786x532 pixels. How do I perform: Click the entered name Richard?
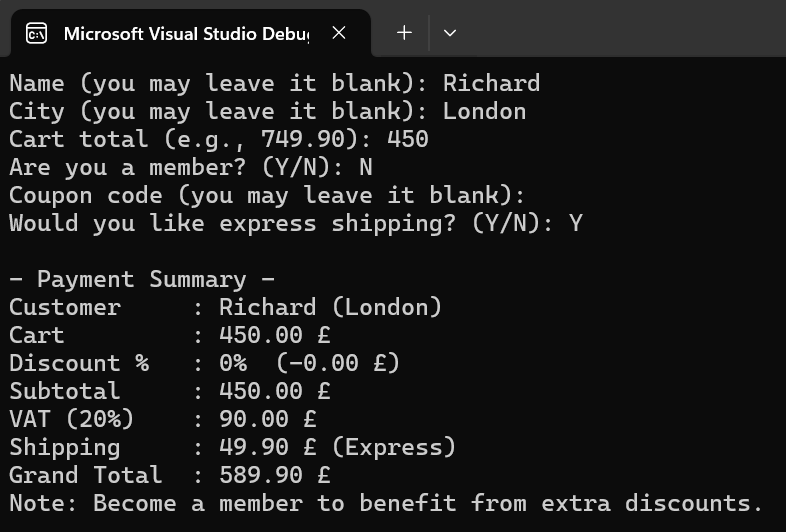pyautogui.click(x=491, y=83)
